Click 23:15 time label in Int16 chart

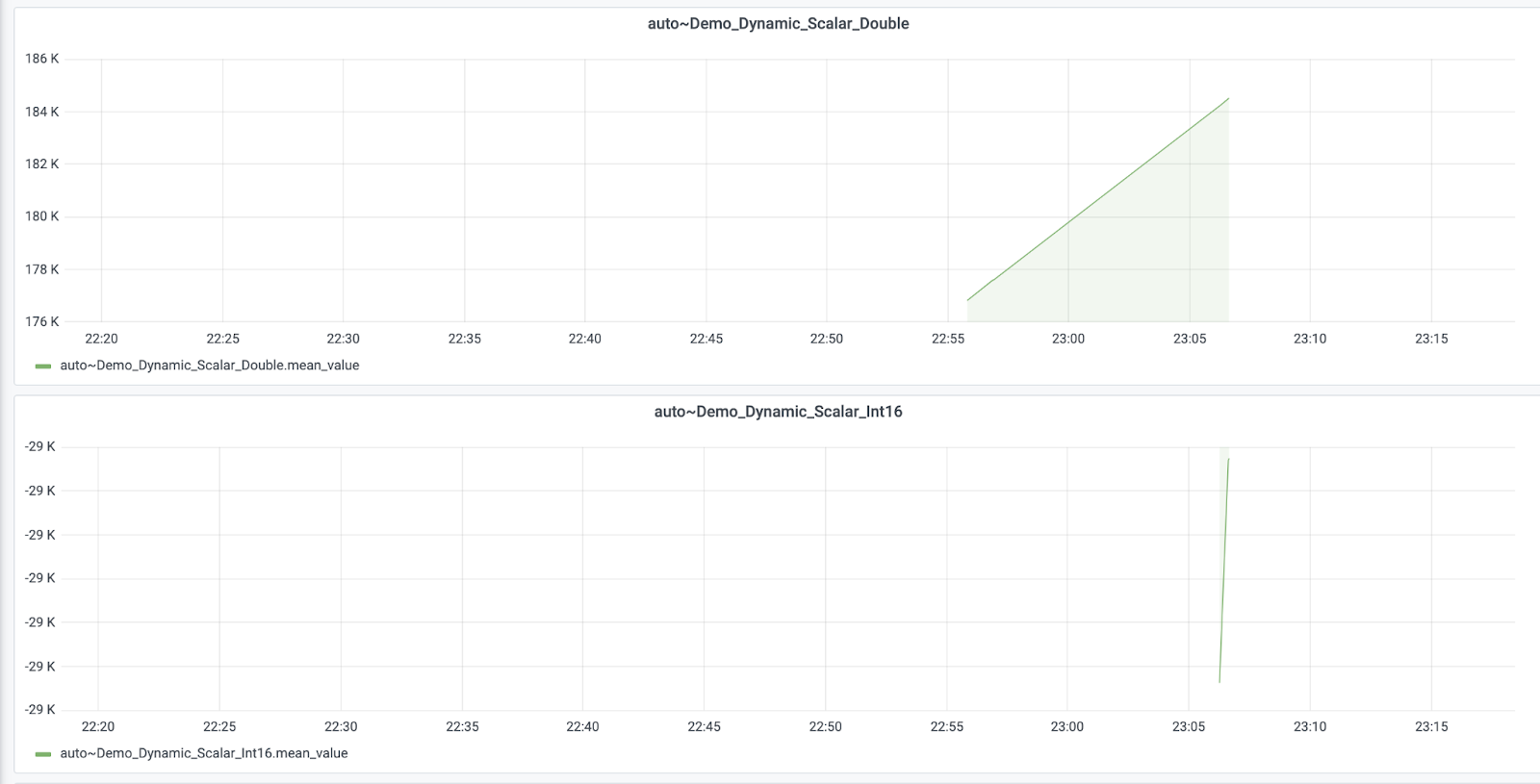(1431, 726)
